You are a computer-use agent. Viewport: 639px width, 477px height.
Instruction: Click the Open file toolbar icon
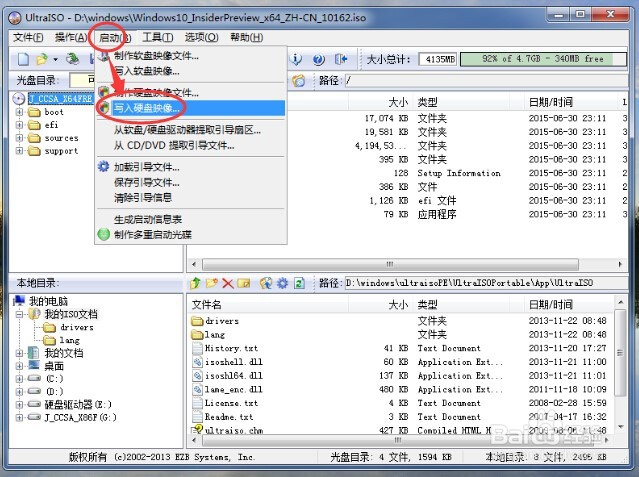pos(41,60)
